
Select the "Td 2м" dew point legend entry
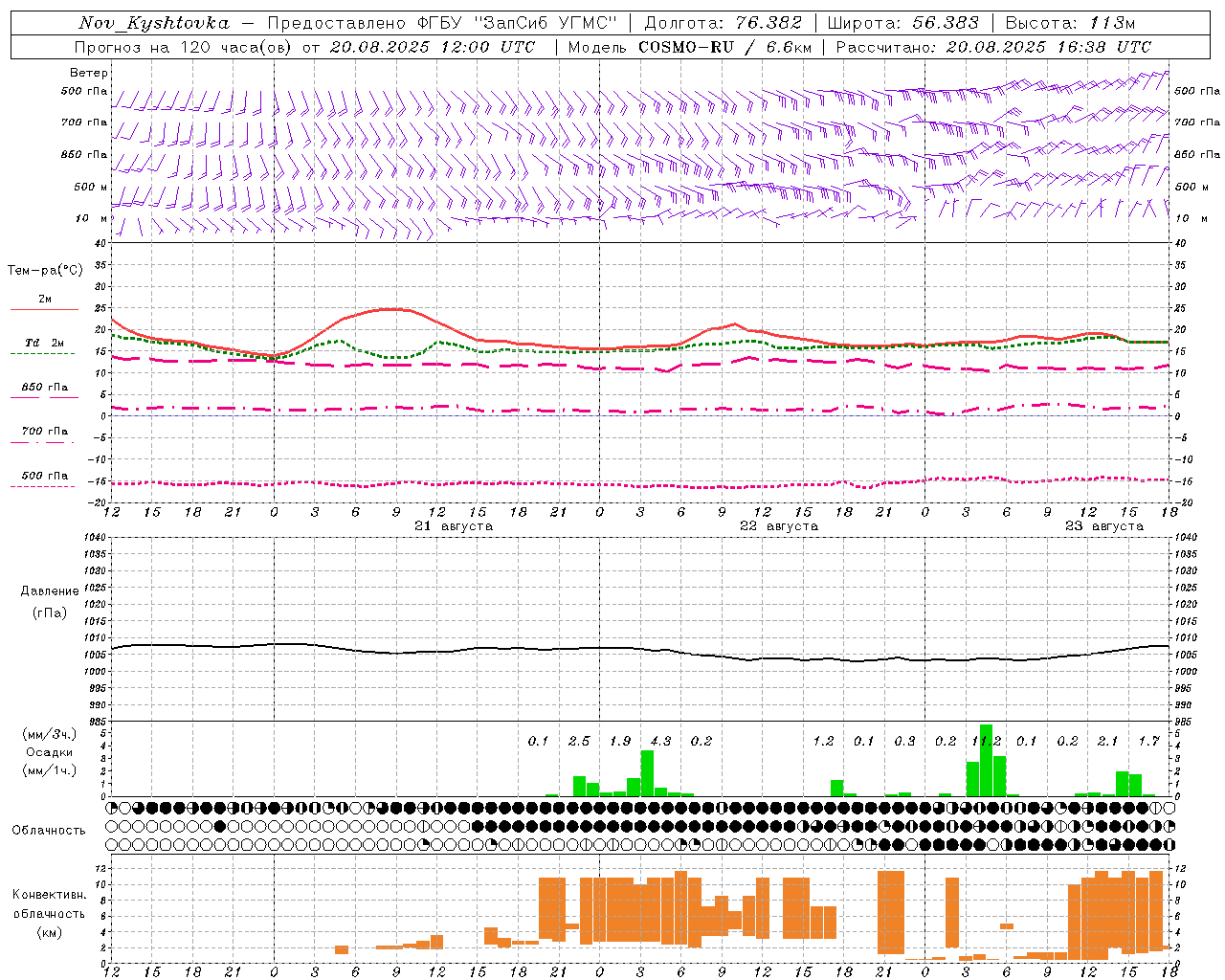coord(45,343)
